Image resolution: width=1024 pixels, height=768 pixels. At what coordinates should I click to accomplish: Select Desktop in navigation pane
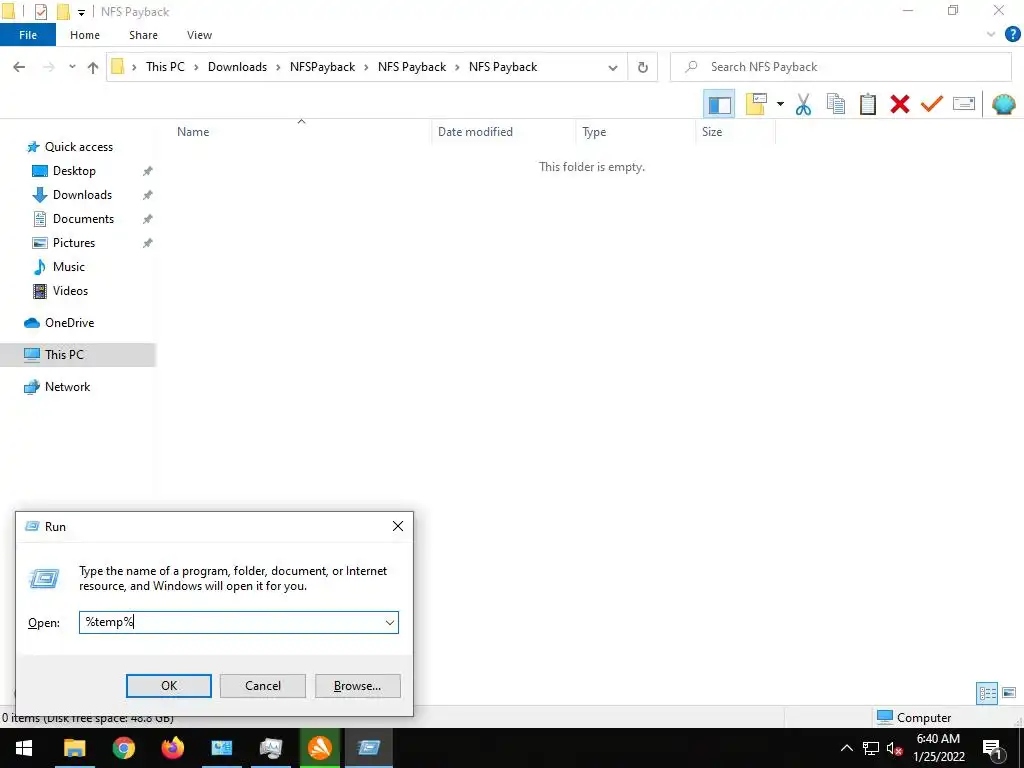click(74, 171)
